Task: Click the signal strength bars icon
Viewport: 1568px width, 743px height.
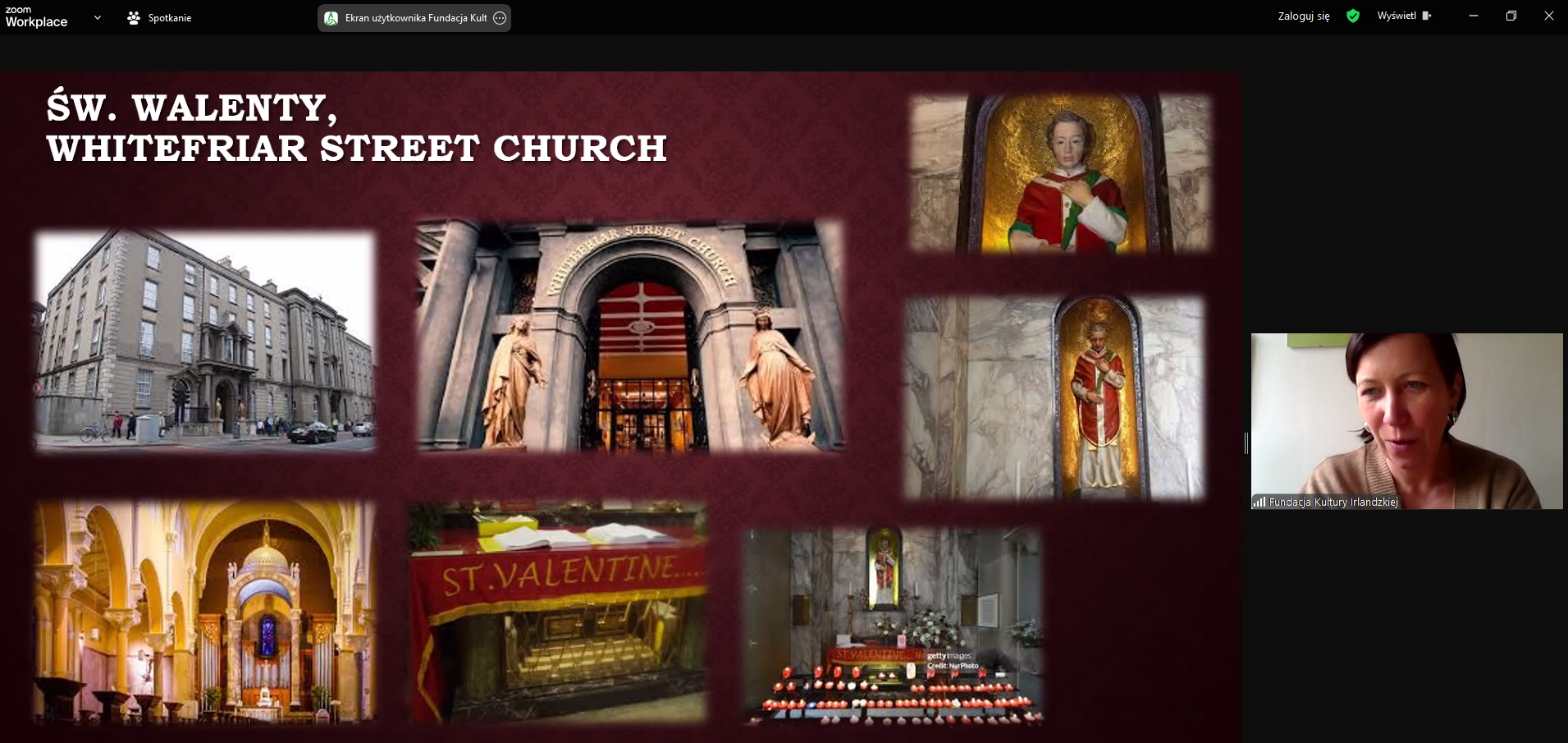Action: pos(1259,502)
